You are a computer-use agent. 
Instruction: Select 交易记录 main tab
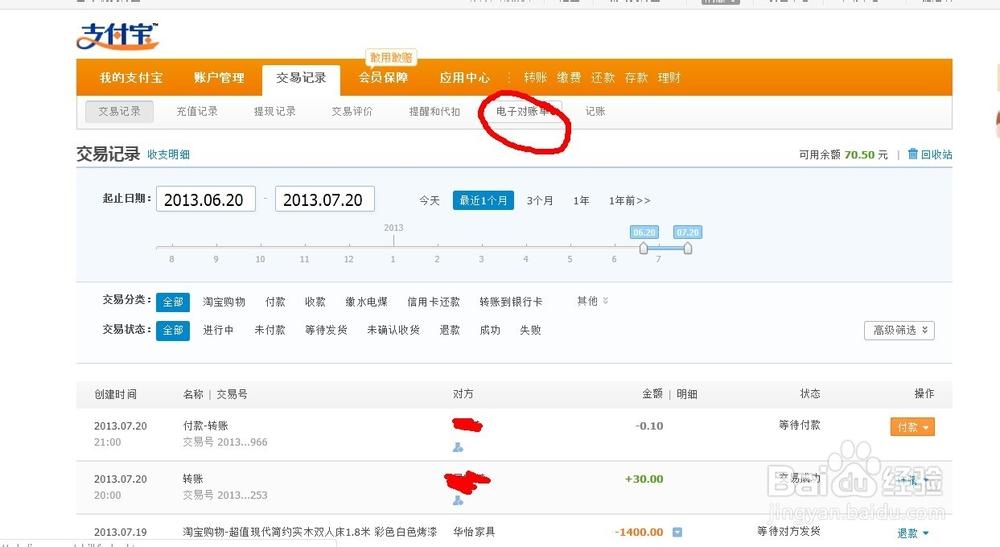[301, 78]
